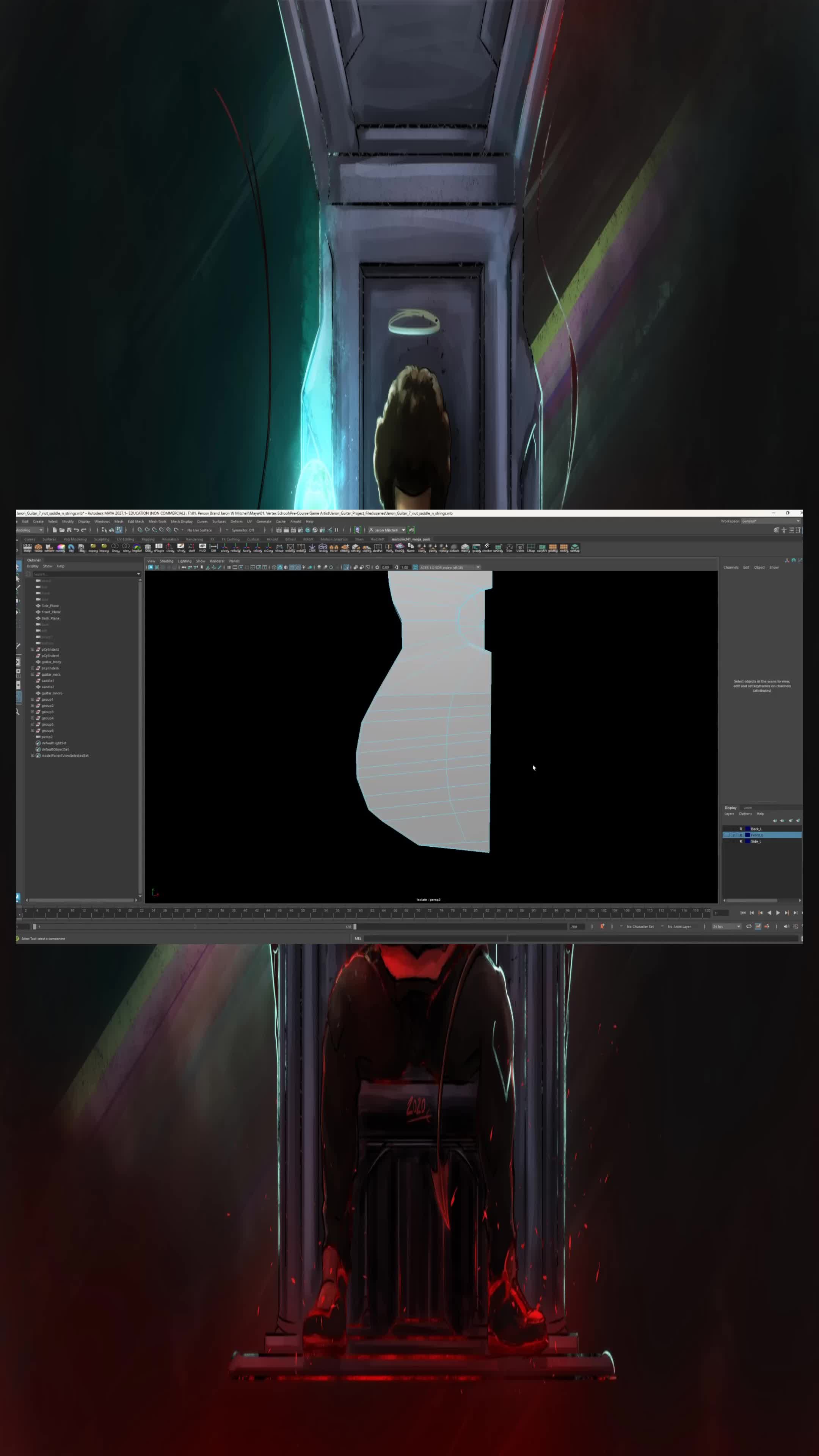The height and width of the screenshot is (1456, 819).
Task: Expand group1 in the Outliner
Action: 32,699
